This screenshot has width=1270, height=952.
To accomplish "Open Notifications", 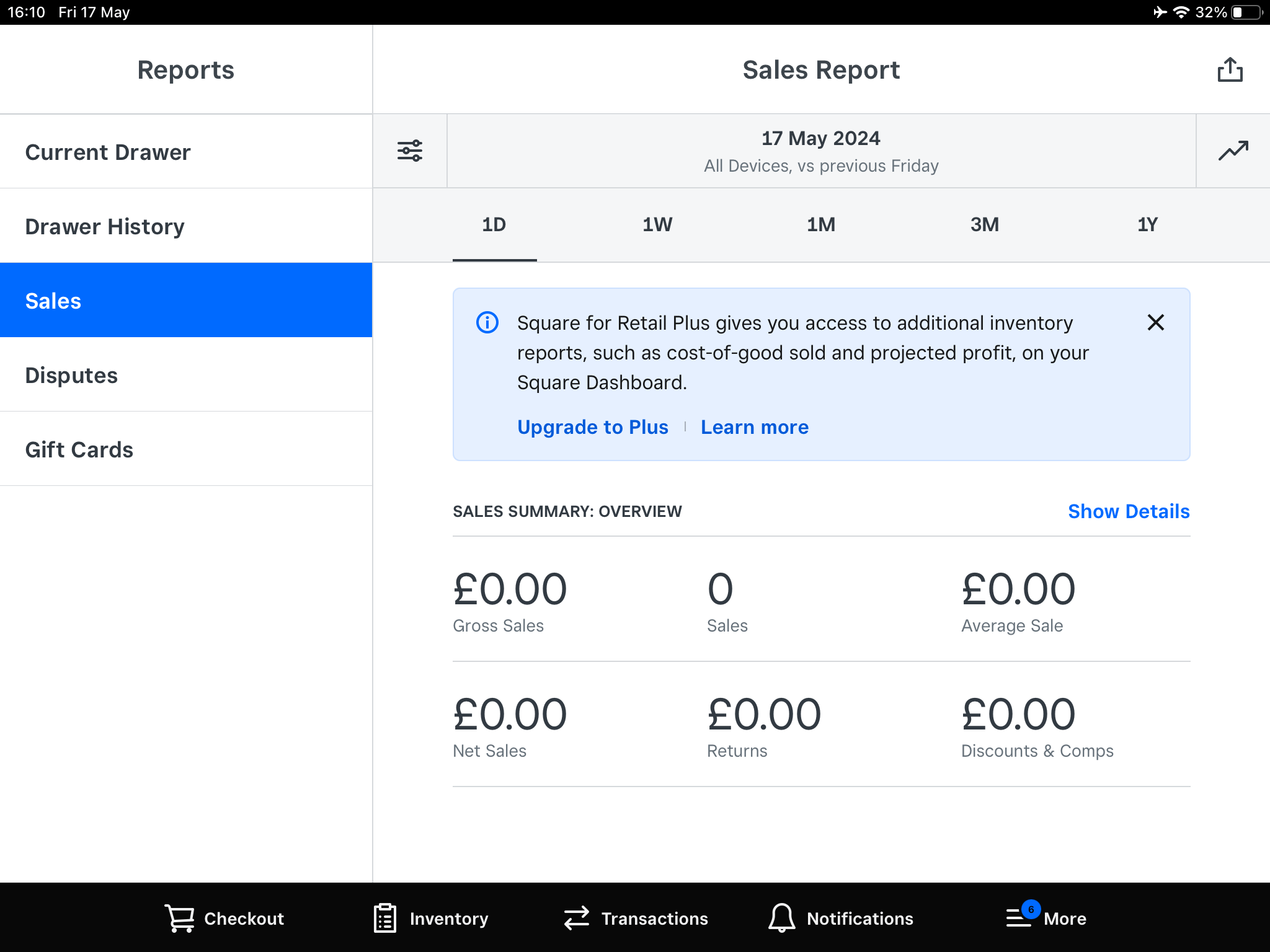I will tap(841, 919).
